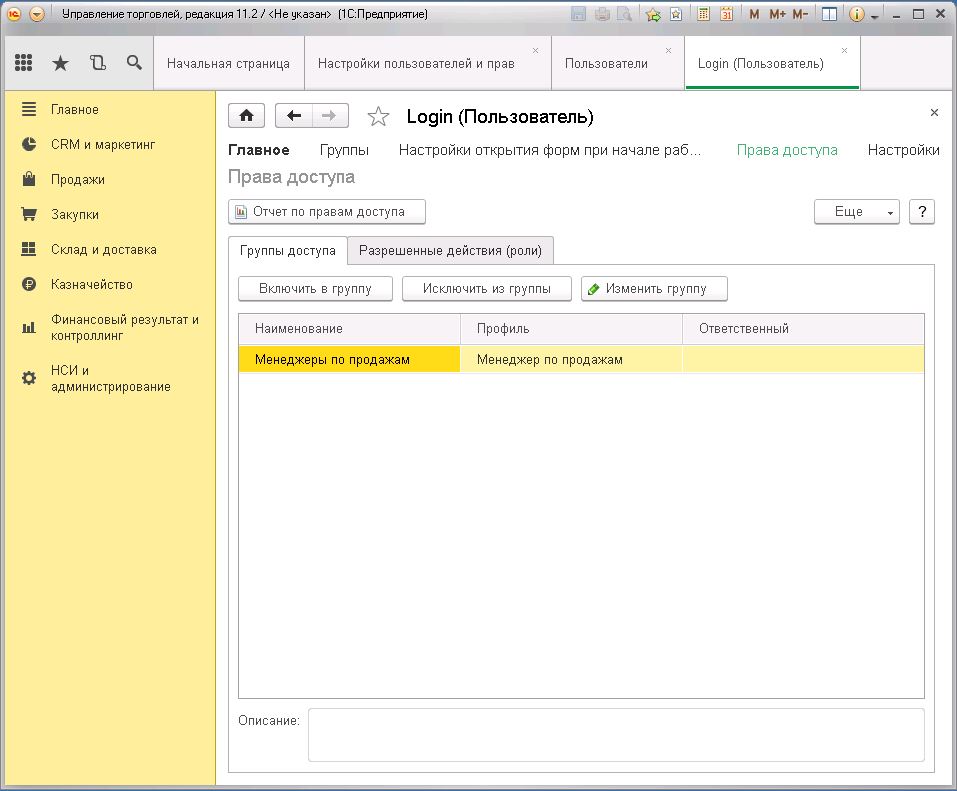Click the Описание text field
957x791 pixels.
pyautogui.click(x=616, y=735)
